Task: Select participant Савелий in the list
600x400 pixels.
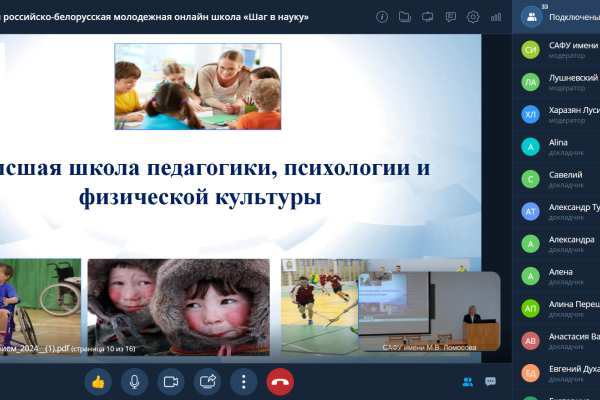Action: coord(562,179)
